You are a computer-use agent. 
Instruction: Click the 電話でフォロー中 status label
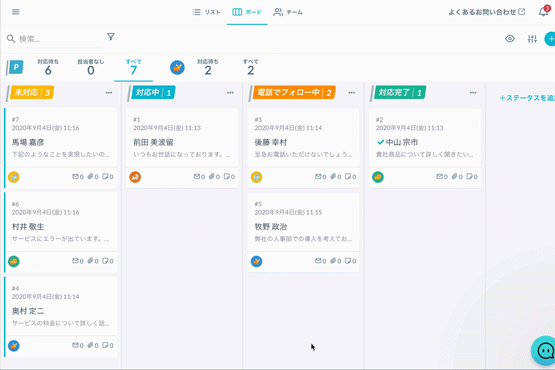294,92
